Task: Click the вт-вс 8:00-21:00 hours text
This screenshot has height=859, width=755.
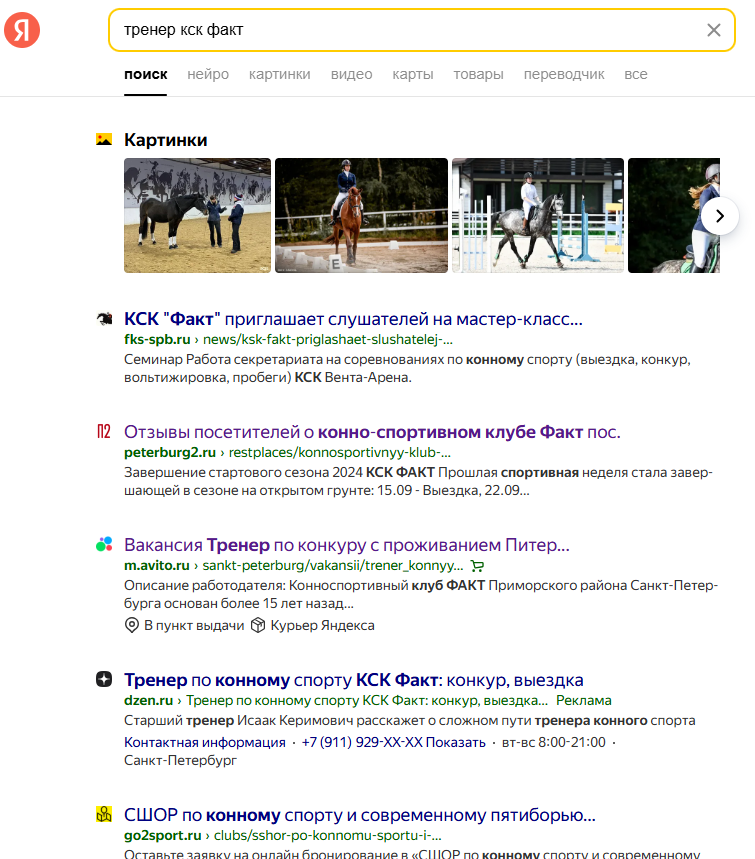Action: pyautogui.click(x=553, y=742)
